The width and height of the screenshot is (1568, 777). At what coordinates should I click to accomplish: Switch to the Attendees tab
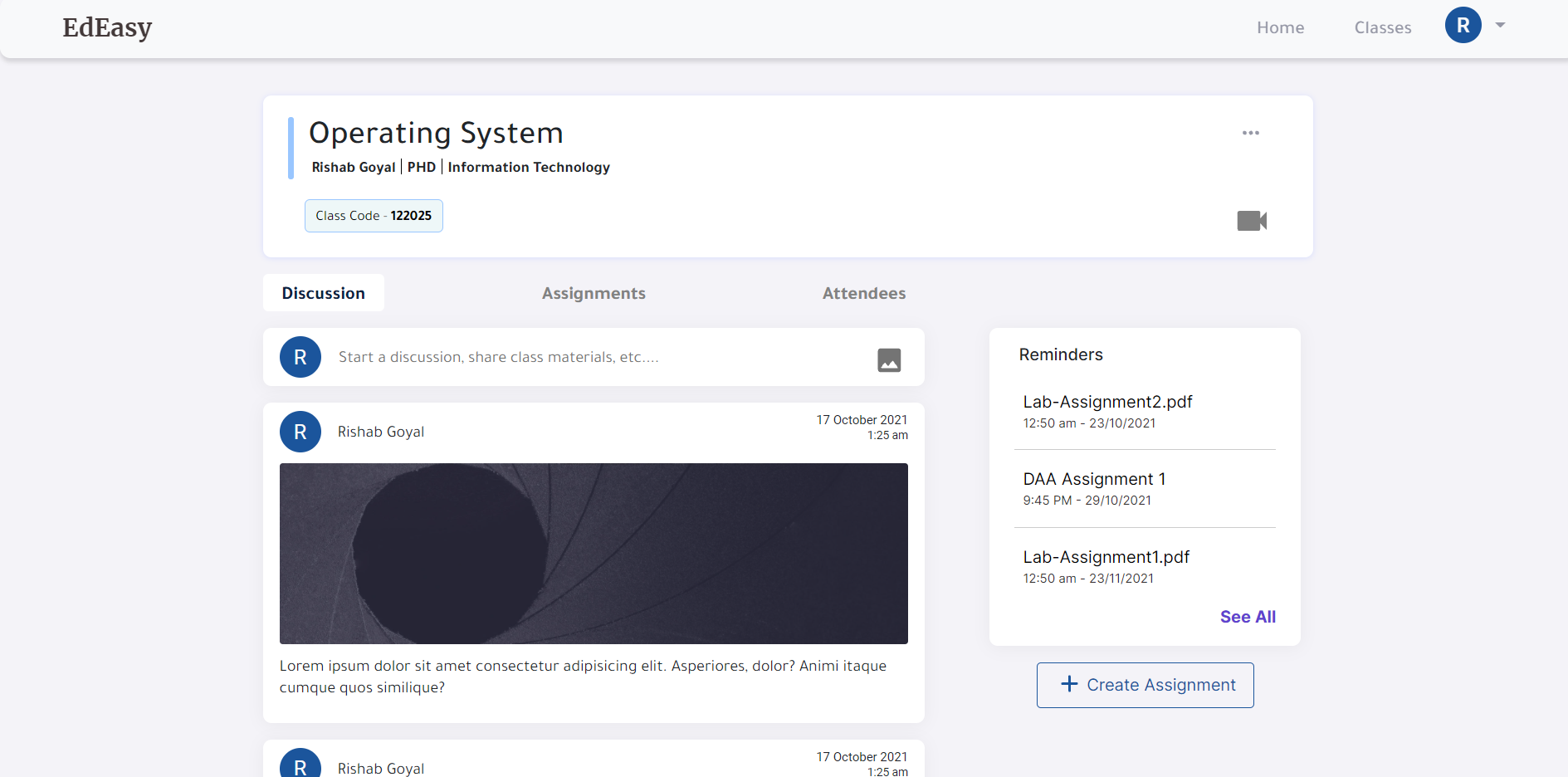tap(864, 293)
